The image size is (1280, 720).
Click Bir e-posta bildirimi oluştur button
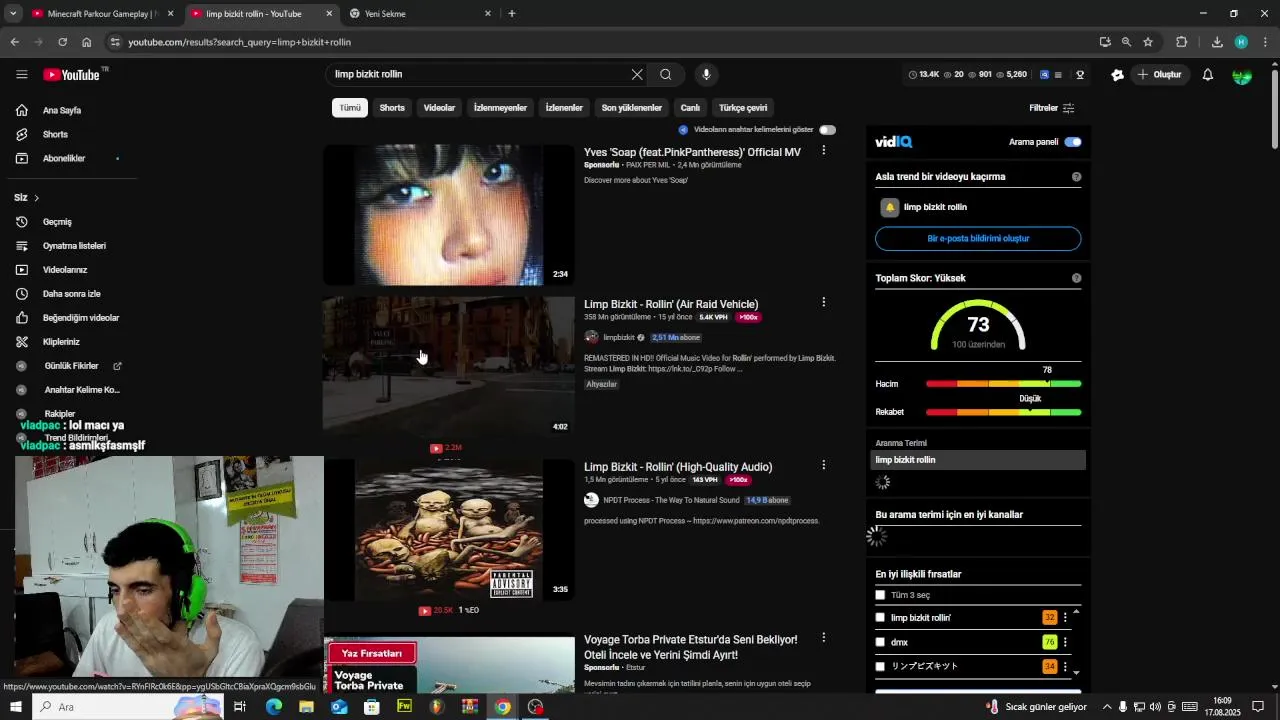pos(978,239)
